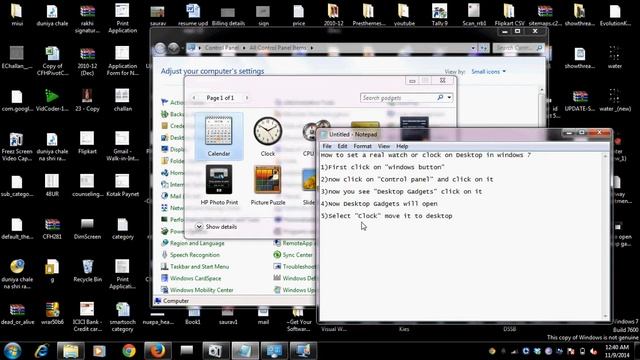Viewport: 640px width, 360px height.
Task: Open the View menu in Notepad
Action: pos(384,146)
